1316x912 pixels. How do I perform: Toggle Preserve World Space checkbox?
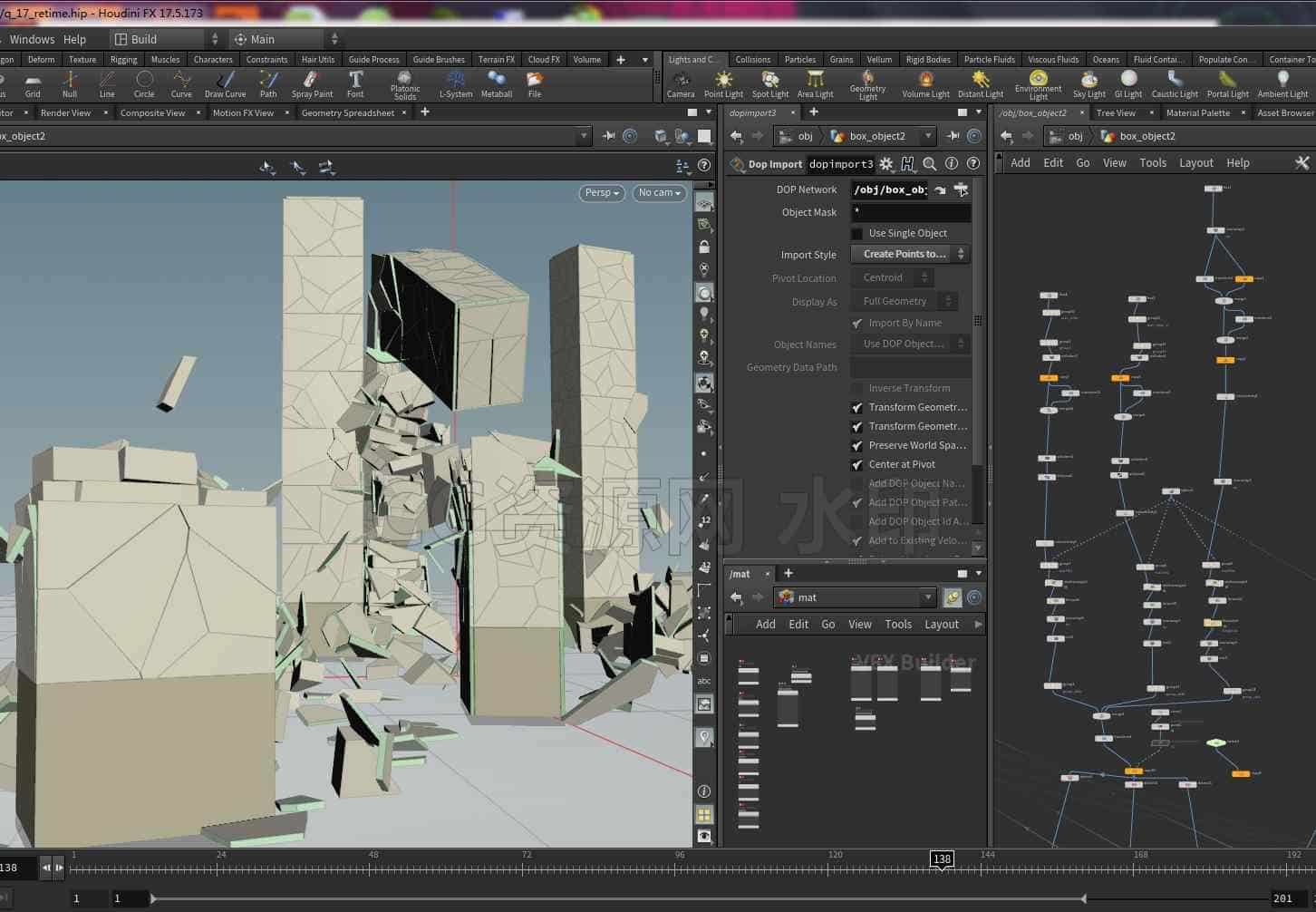(857, 446)
